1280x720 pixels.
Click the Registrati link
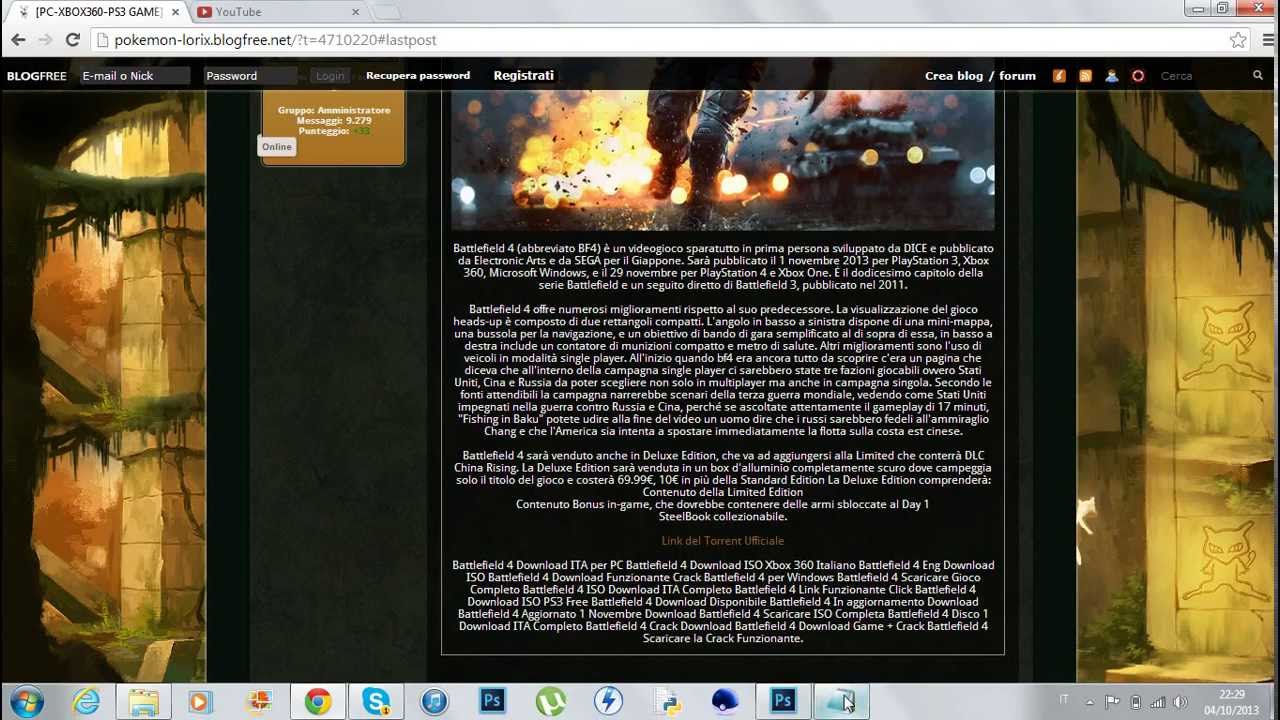tap(523, 75)
